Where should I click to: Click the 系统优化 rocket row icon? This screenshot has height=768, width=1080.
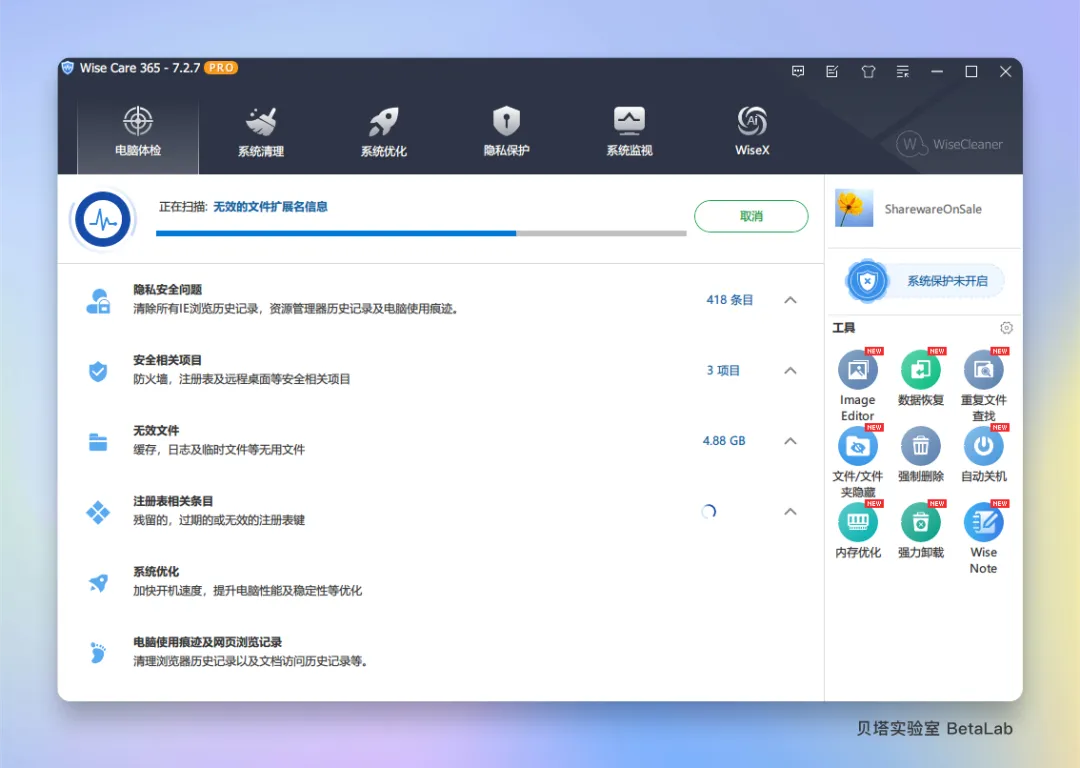coord(98,583)
